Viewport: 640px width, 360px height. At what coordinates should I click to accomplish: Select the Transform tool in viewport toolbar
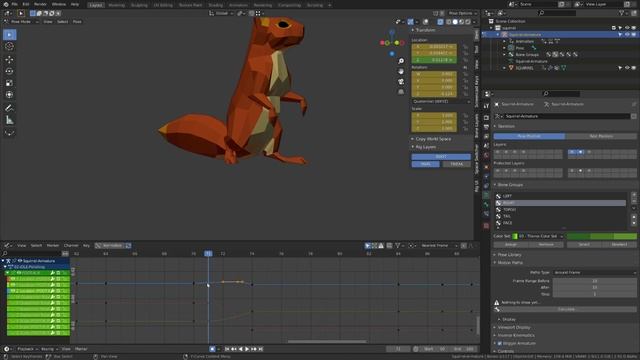point(9,95)
